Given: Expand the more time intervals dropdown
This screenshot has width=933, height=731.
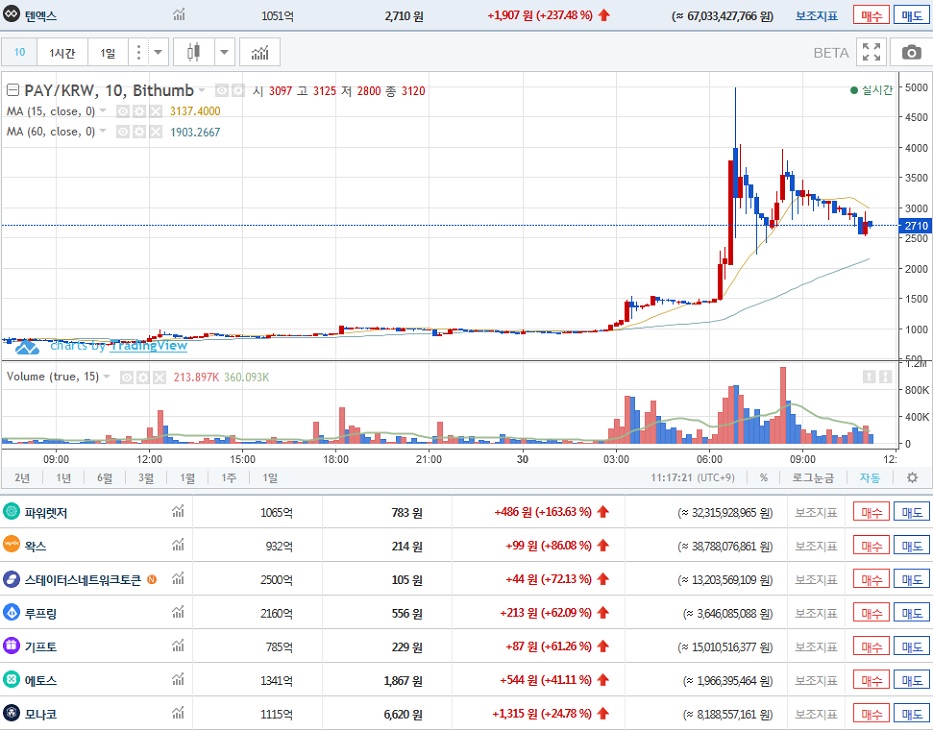Looking at the screenshot, I should (x=158, y=52).
